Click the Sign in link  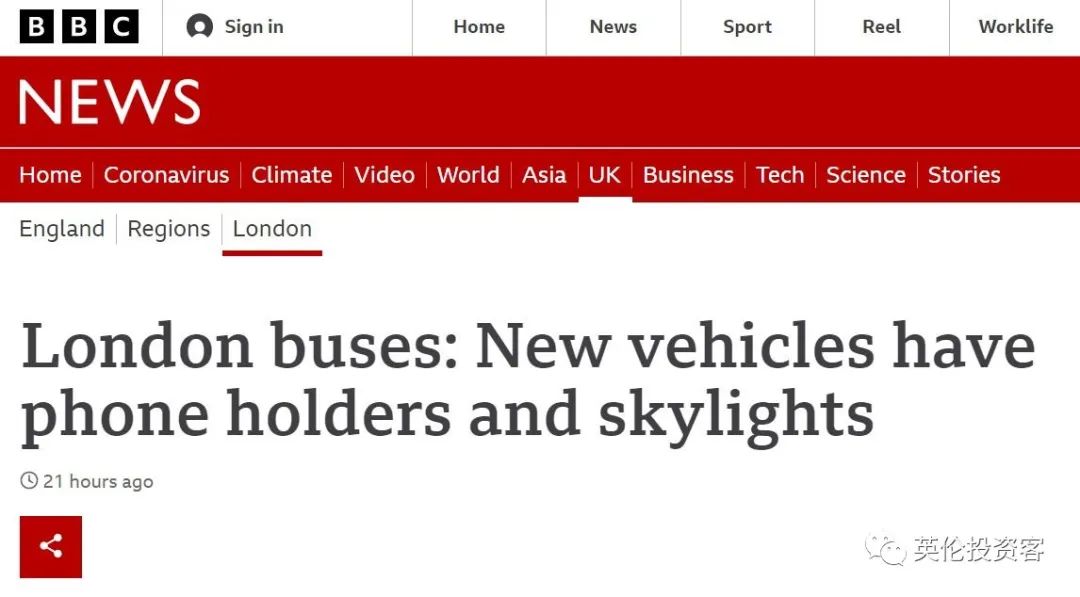[x=254, y=27]
